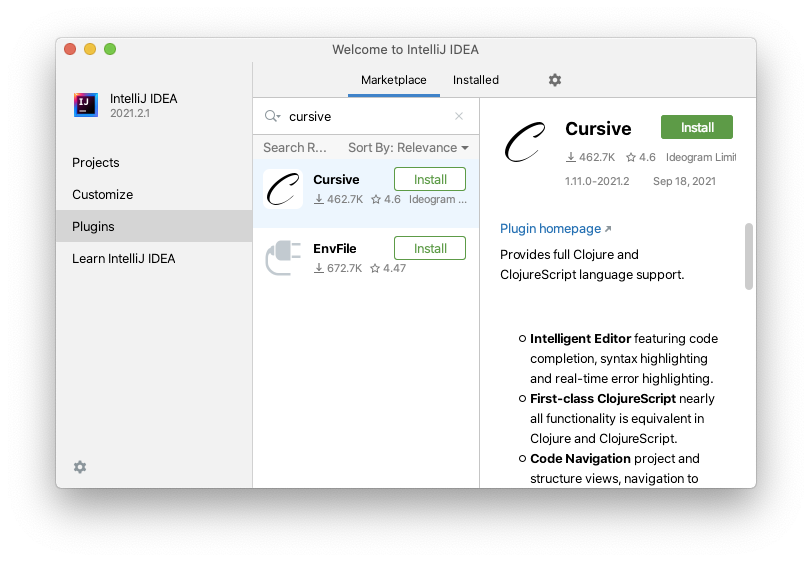
Task: Open the plugins gear settings menu
Action: [555, 80]
